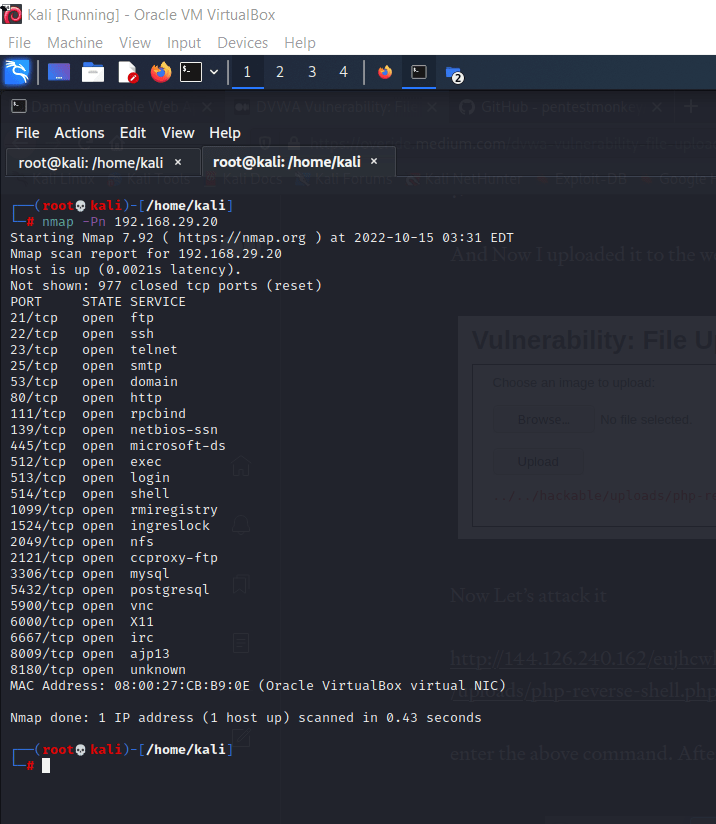Viewport: 716px width, 824px height.
Task: Click the '21/tcp open ftp' row
Action: pos(82,318)
